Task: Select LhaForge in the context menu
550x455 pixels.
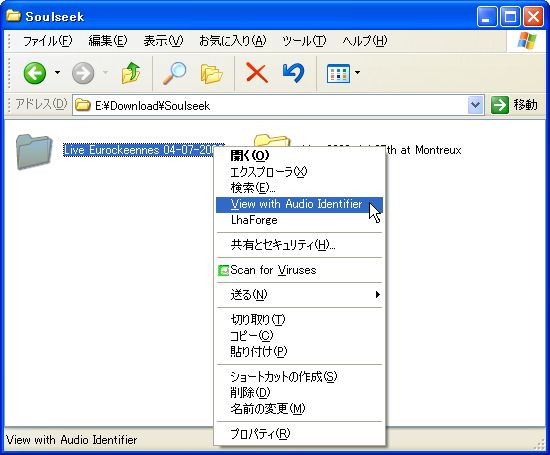Action: point(300,220)
